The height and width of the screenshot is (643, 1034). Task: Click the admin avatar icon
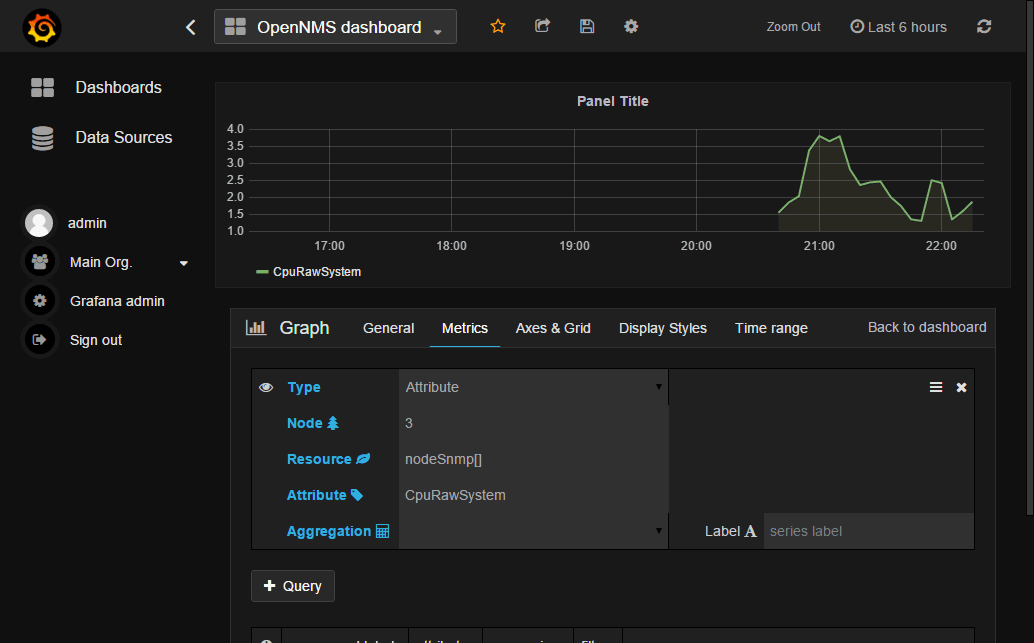tap(39, 223)
